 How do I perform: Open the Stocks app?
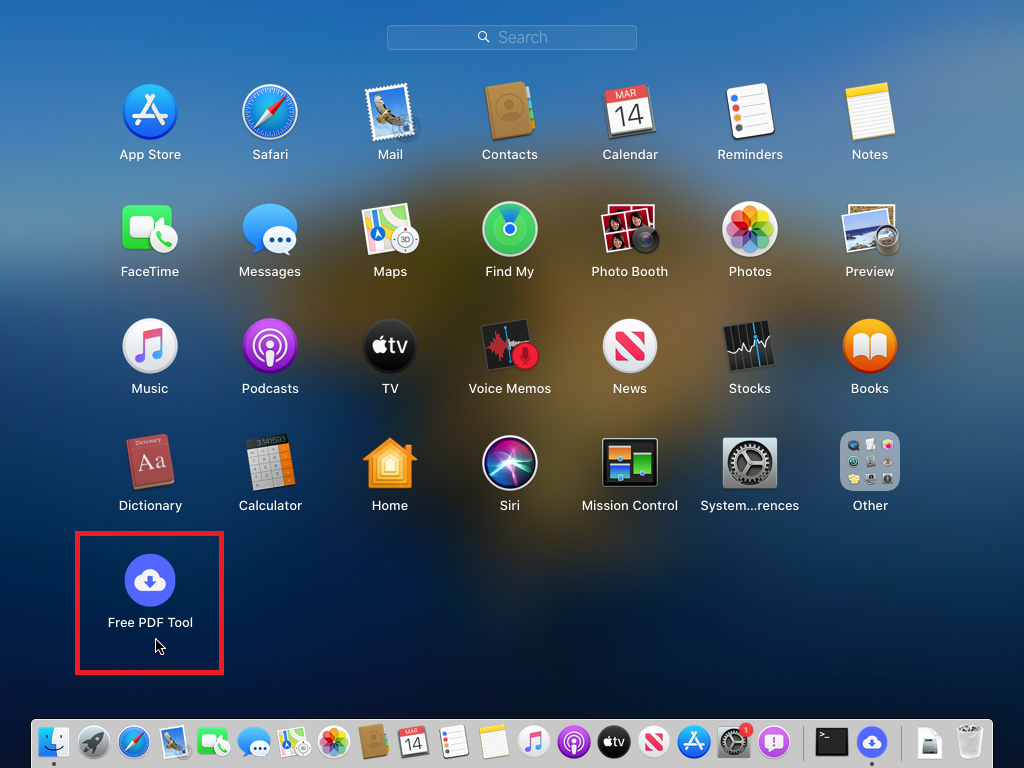750,346
